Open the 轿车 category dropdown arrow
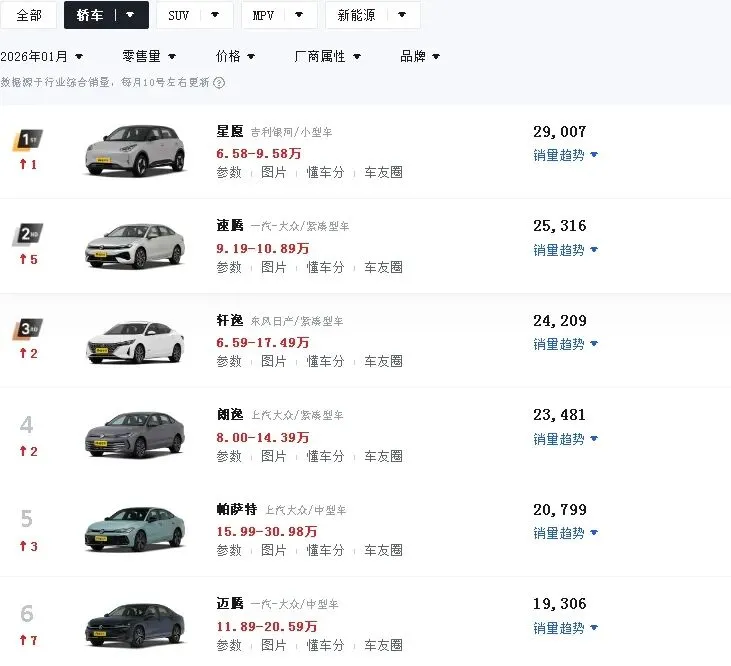731x666 pixels. (130, 15)
